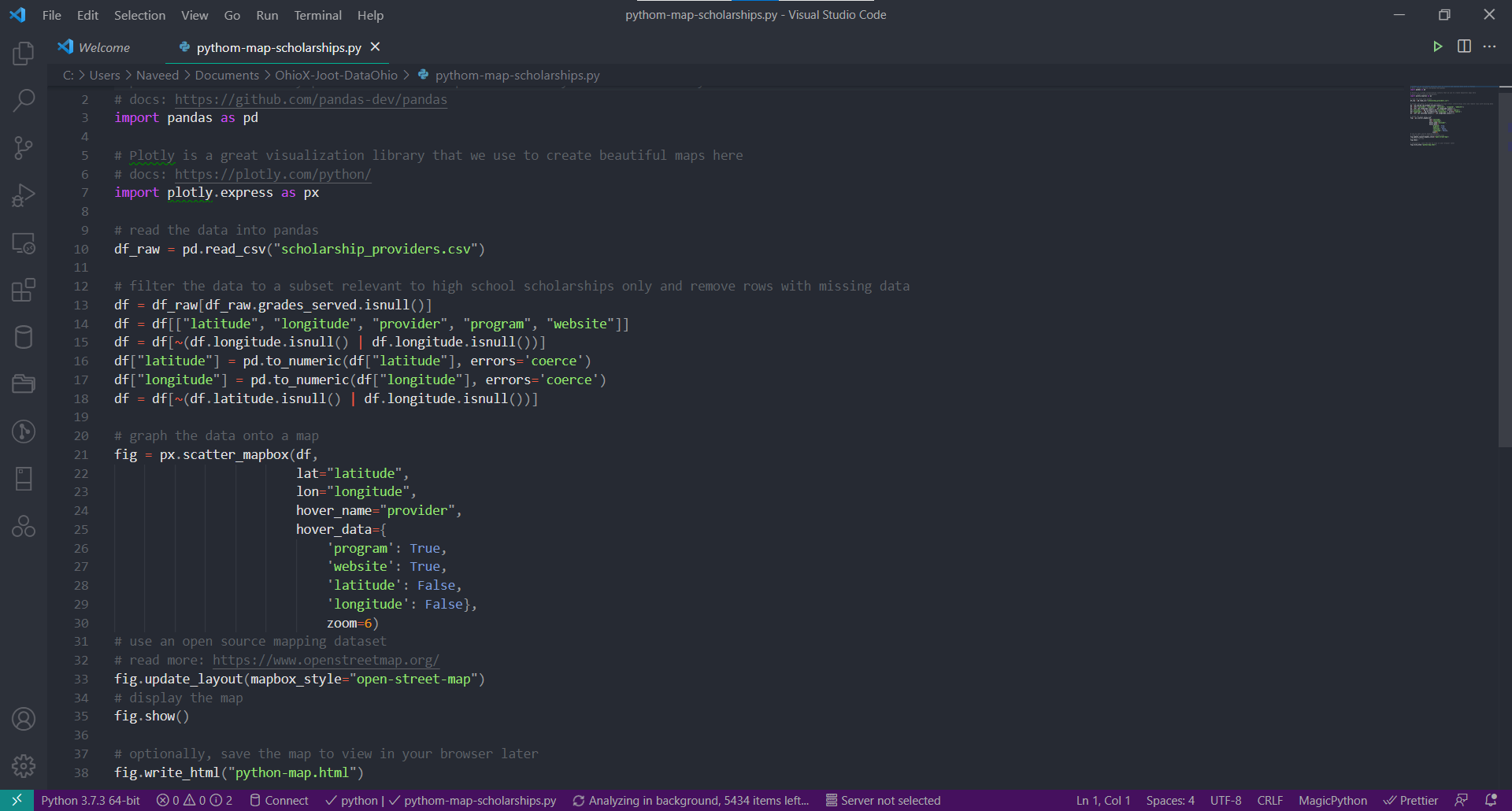Open the Selection menu
The height and width of the screenshot is (811, 1512).
click(139, 15)
